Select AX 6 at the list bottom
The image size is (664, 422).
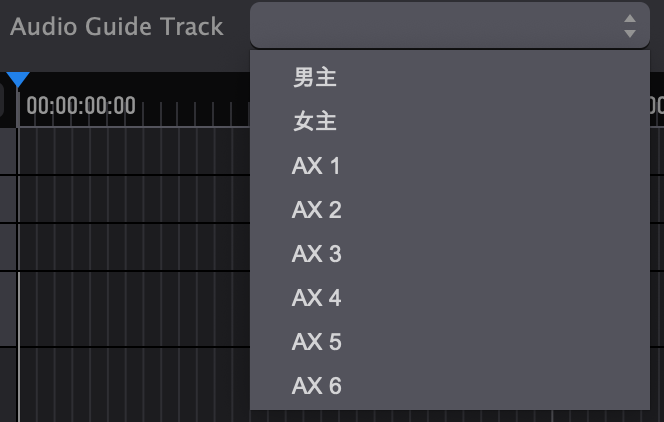coord(450,386)
